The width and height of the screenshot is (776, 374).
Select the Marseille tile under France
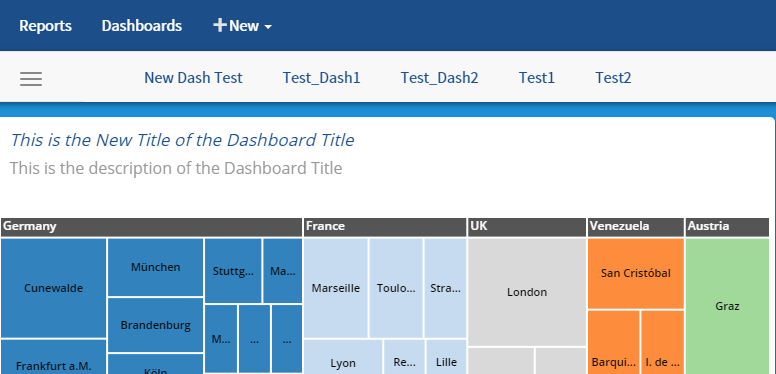(336, 288)
